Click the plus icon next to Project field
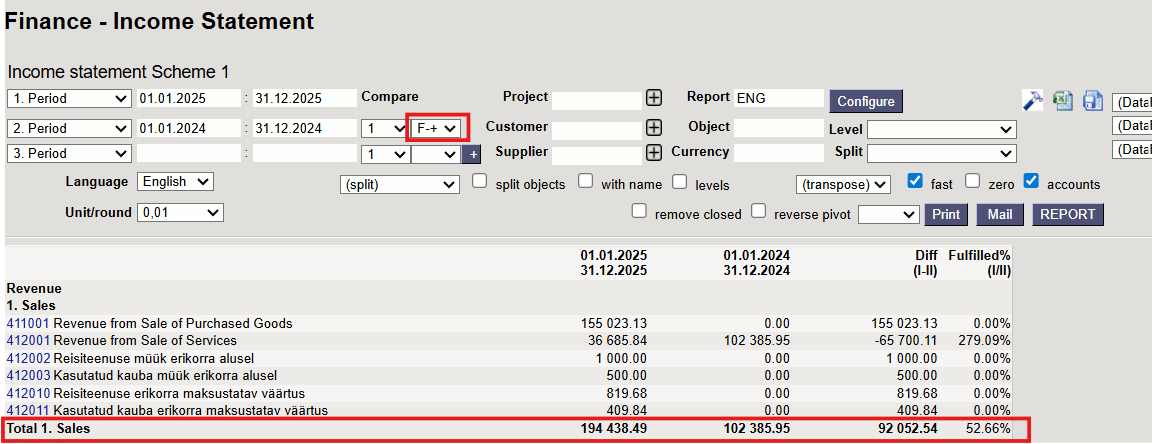The height and width of the screenshot is (444, 1152). [654, 98]
